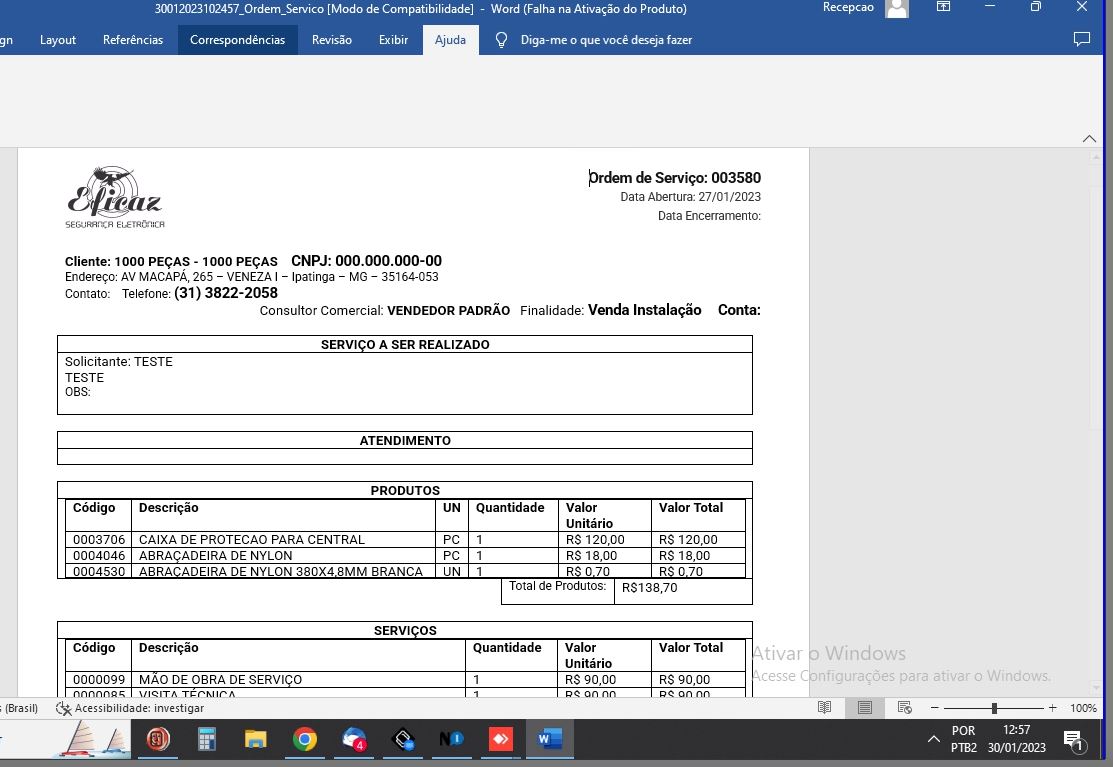This screenshot has width=1113, height=767.
Task: Click the POR PTB2 language indicator
Action: click(x=963, y=739)
